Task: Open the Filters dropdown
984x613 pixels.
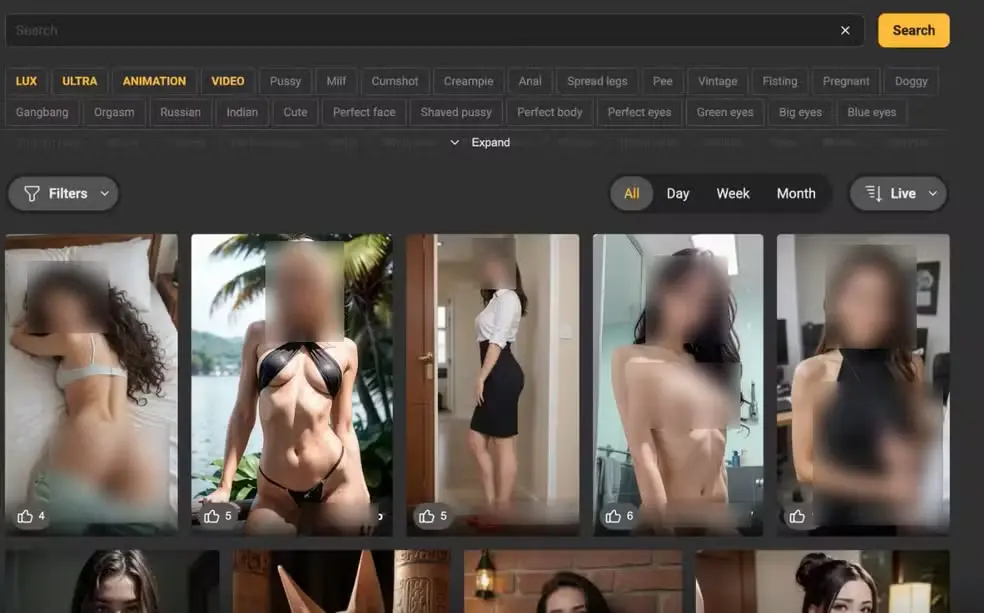Action: [x=63, y=194]
